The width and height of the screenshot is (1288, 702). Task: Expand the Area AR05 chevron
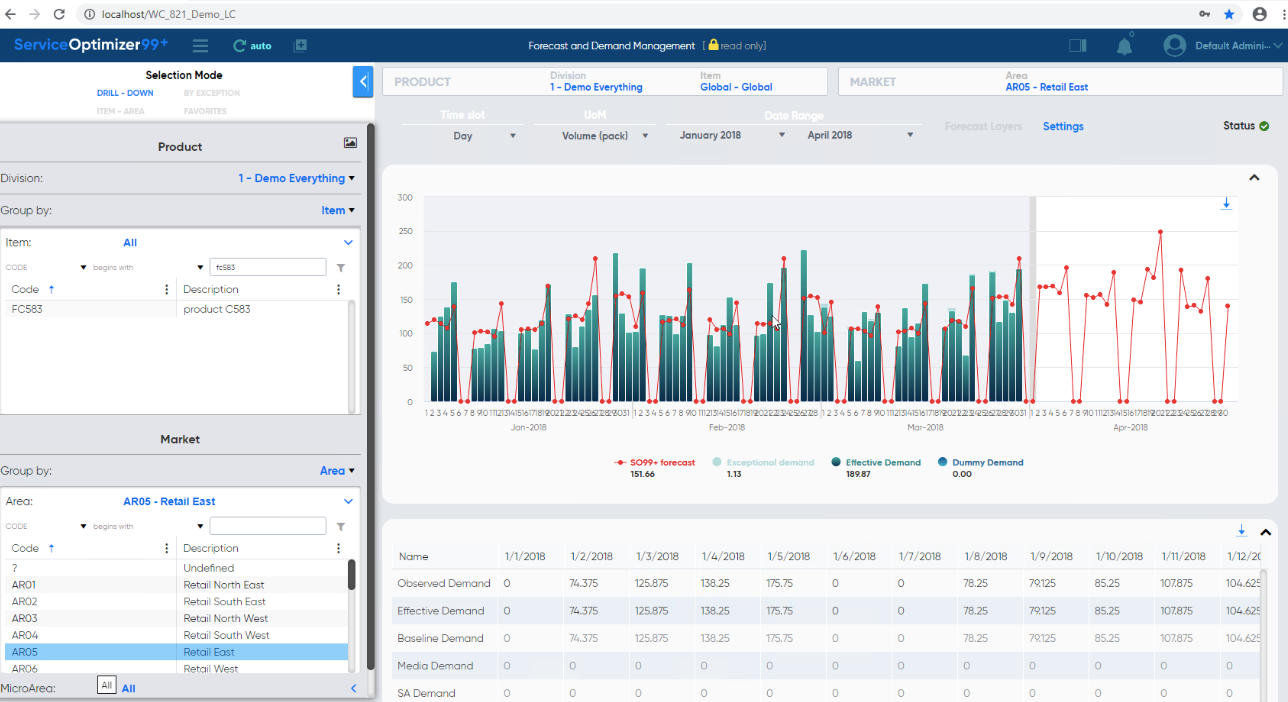[x=348, y=501]
